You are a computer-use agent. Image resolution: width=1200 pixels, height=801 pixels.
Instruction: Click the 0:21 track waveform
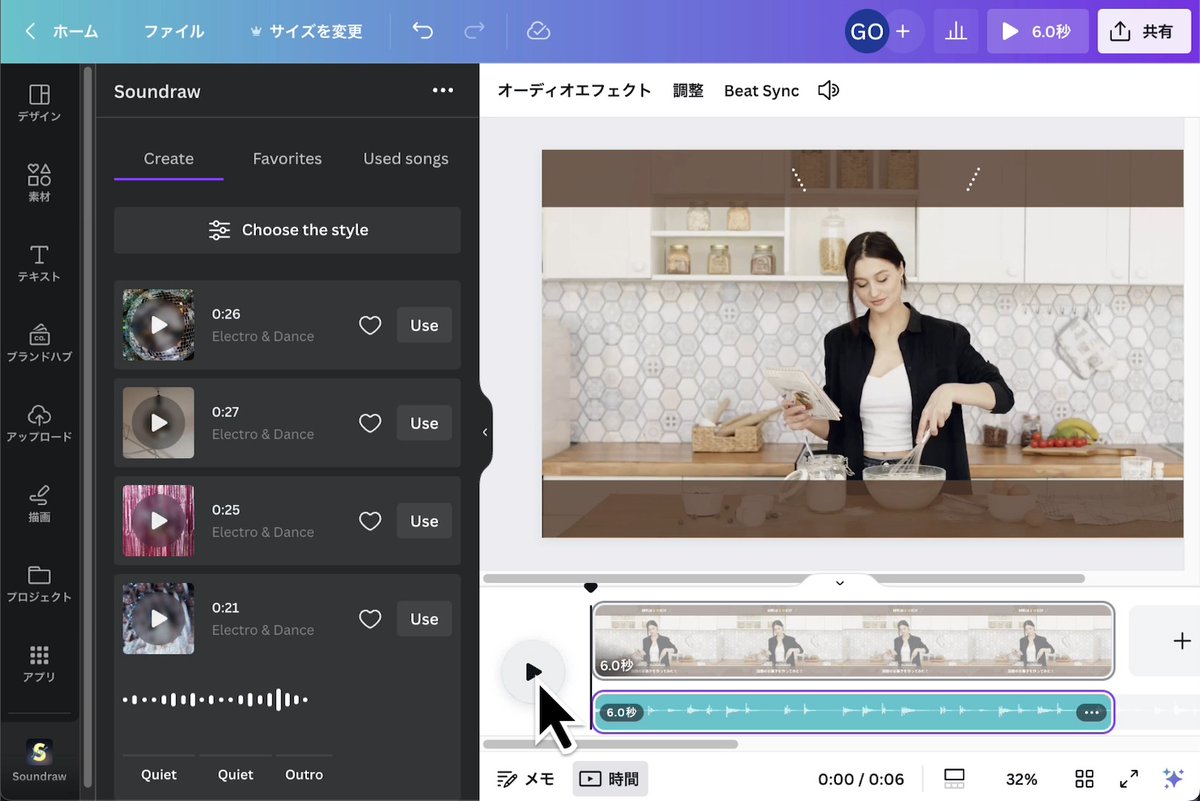[x=215, y=700]
